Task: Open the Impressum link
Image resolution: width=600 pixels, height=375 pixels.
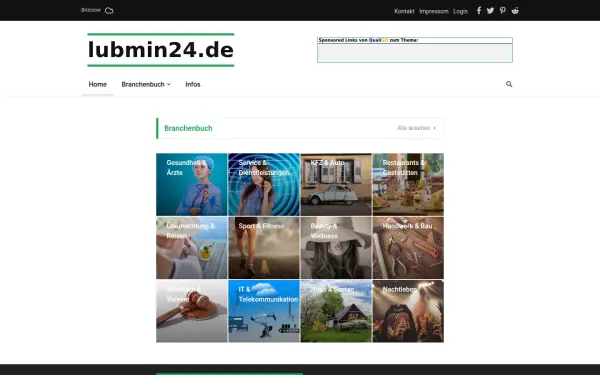Action: [434, 11]
